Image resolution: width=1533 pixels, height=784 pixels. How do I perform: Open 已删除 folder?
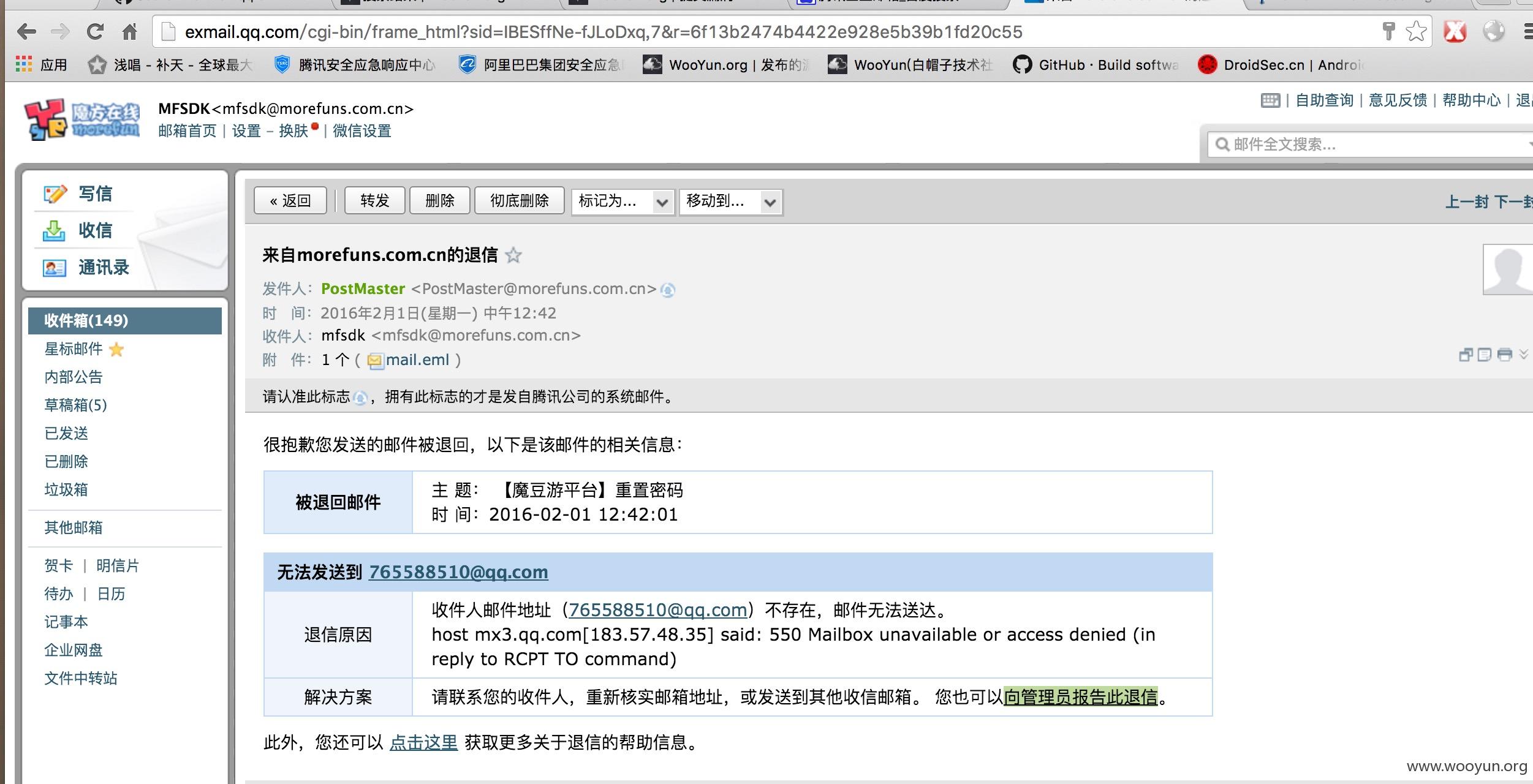click(x=66, y=461)
